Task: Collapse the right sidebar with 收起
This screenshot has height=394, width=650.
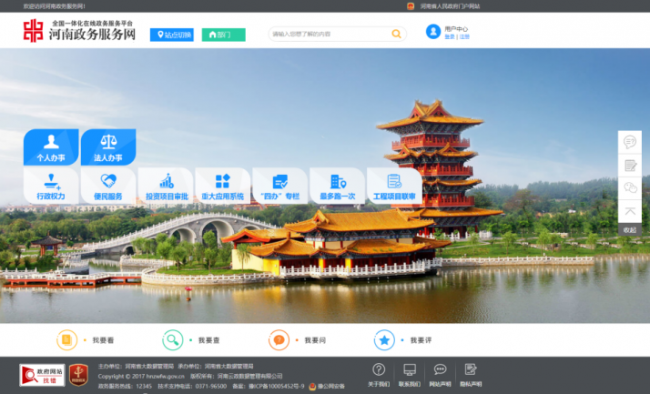Action: coord(630,230)
